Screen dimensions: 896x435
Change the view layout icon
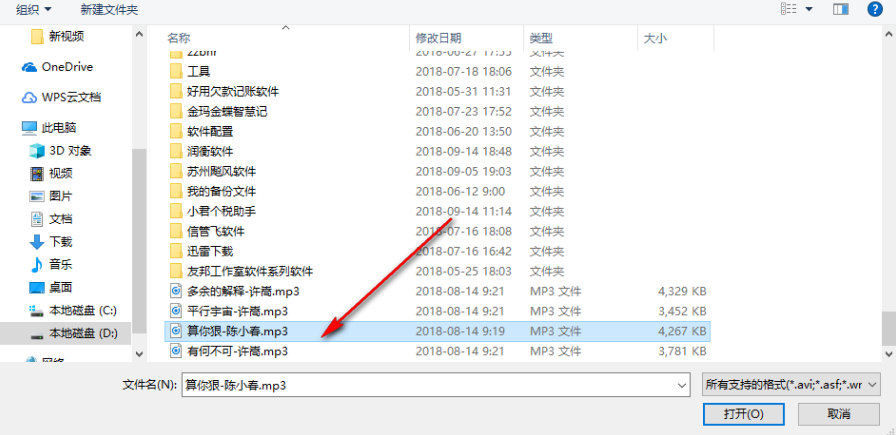coord(789,9)
